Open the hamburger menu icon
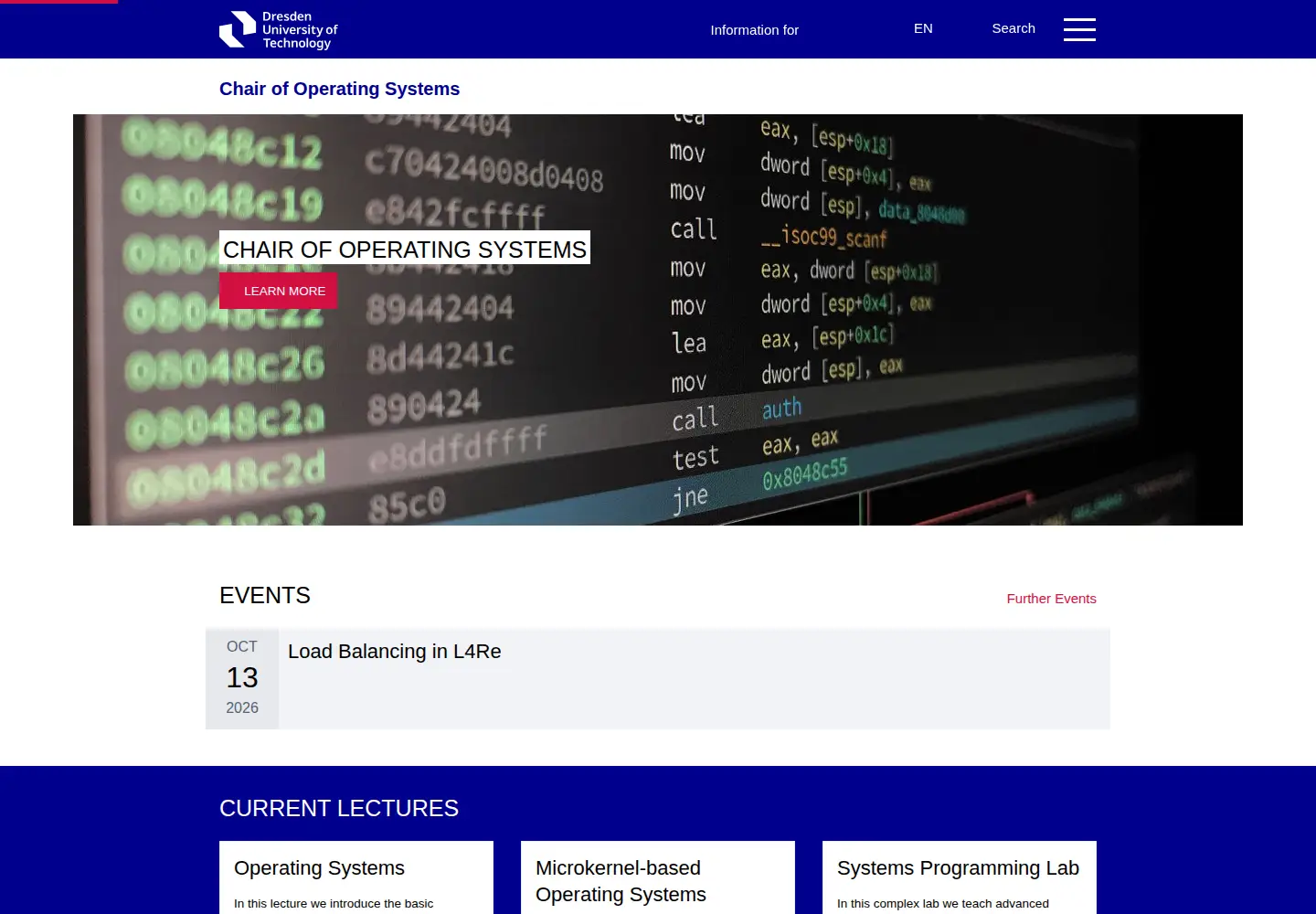 pos(1079,29)
